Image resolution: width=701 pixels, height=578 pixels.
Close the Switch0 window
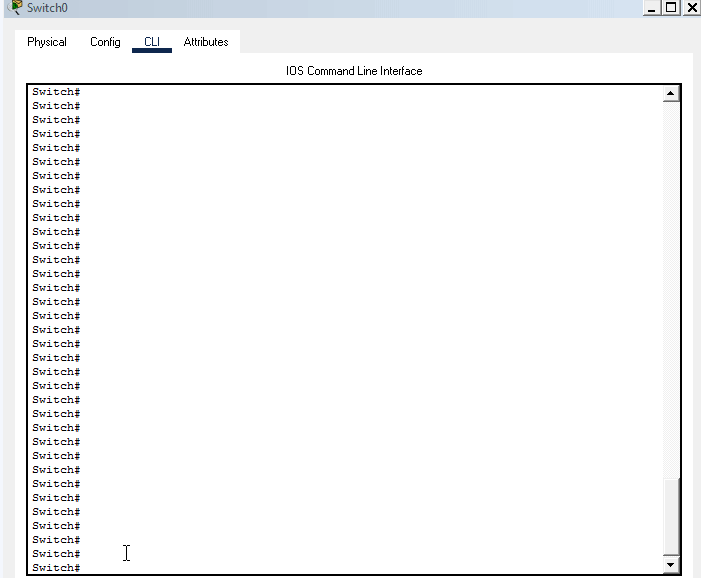[691, 8]
